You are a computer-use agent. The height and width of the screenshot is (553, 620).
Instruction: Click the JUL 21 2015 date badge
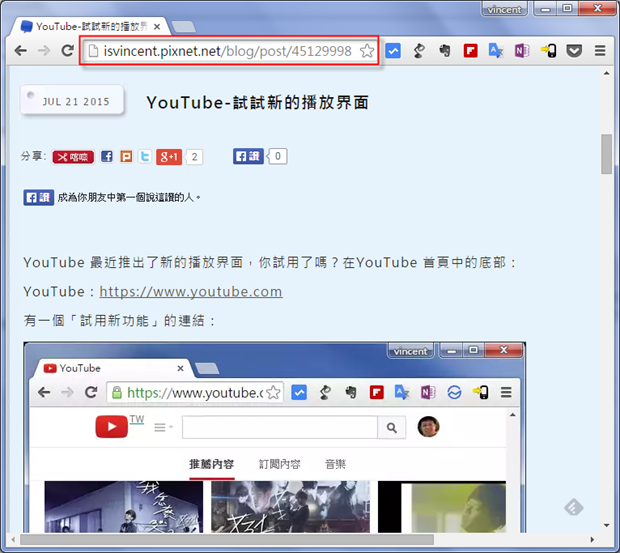click(x=72, y=100)
